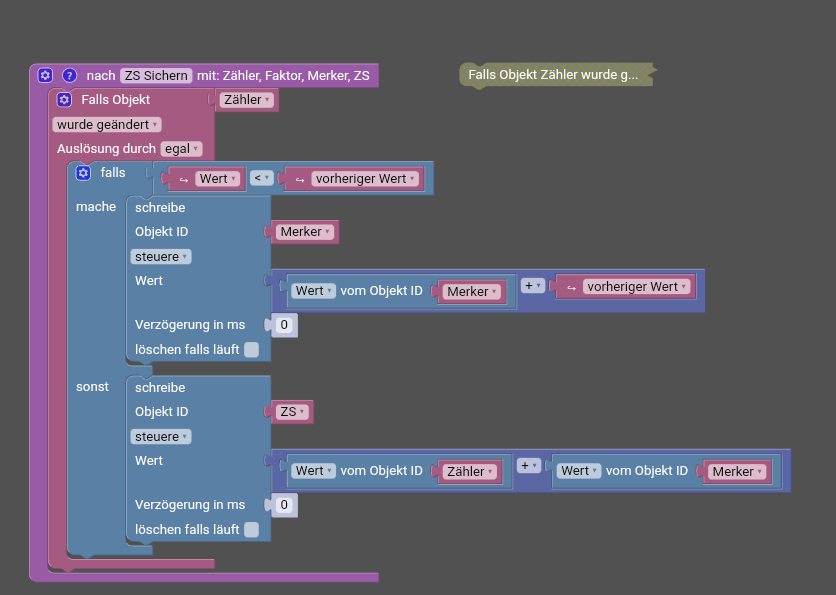Open the Zähler dropdown on Falls Objekt trigger
The width and height of the screenshot is (836, 595).
point(246,100)
